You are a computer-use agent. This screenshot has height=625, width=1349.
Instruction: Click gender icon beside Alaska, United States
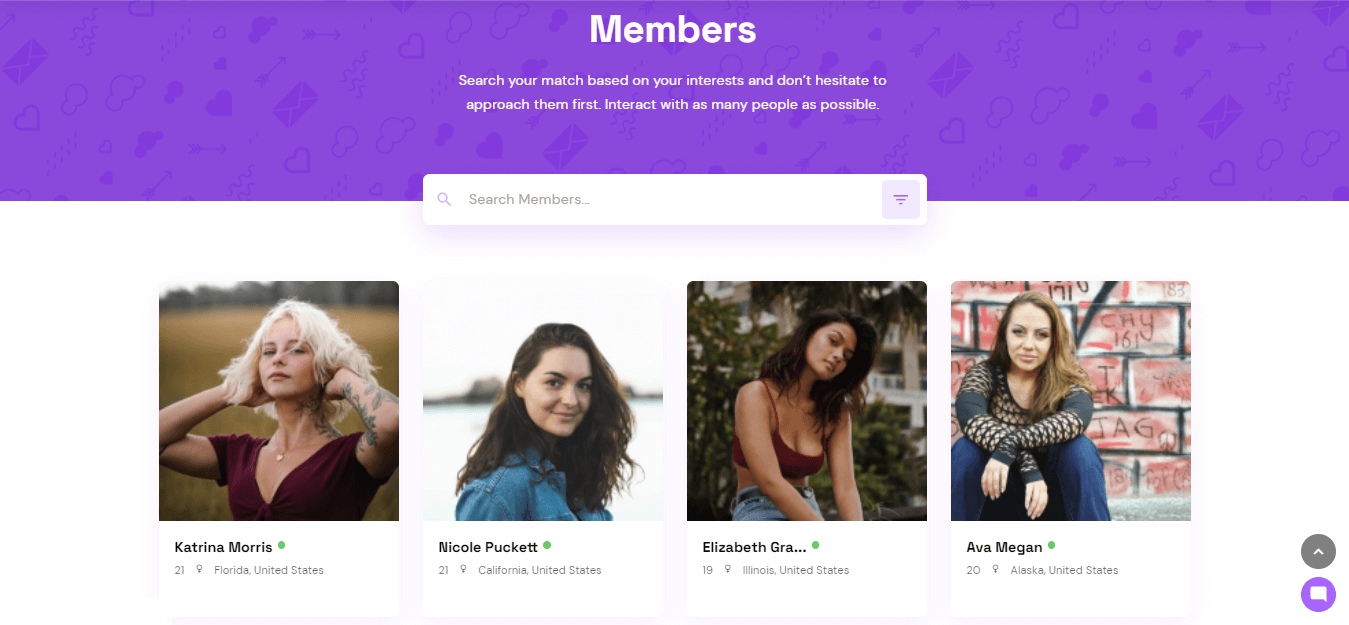pyautogui.click(x=995, y=570)
